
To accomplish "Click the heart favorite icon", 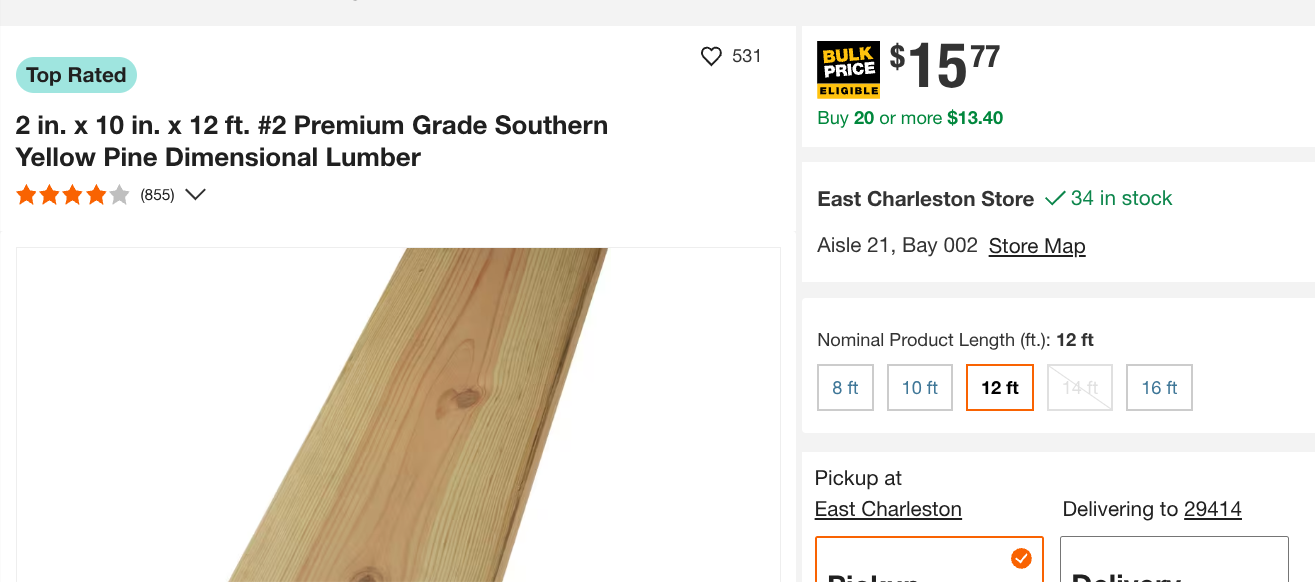I will point(711,56).
